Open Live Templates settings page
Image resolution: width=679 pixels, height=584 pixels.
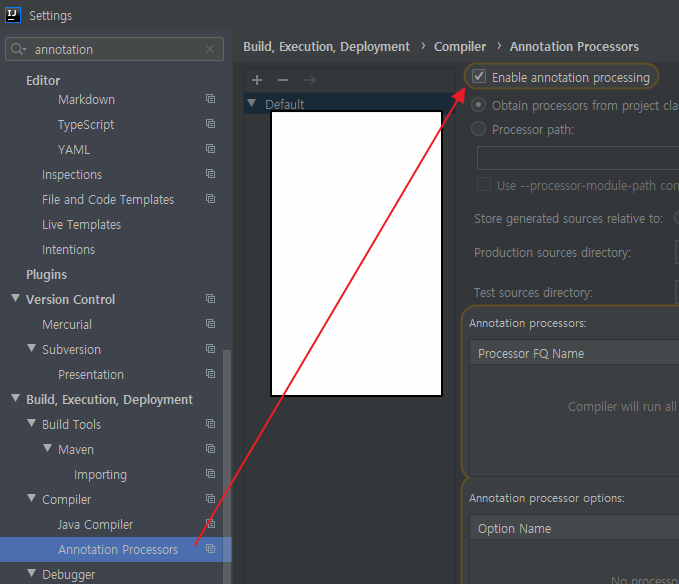(81, 225)
